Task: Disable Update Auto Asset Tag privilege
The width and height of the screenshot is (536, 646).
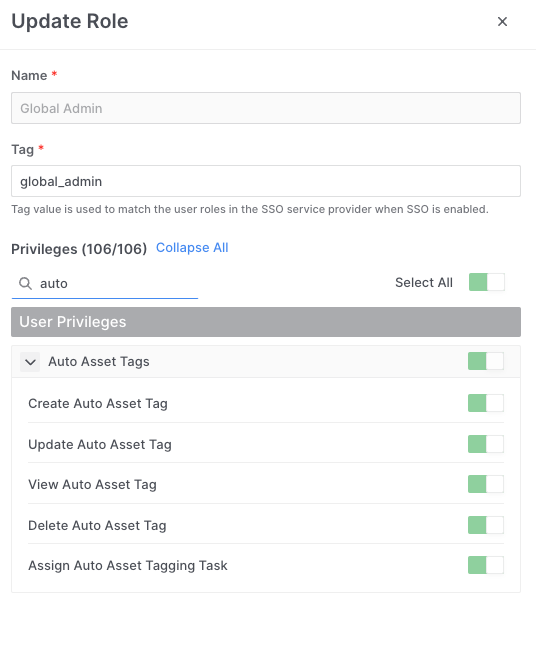Action: tap(486, 444)
